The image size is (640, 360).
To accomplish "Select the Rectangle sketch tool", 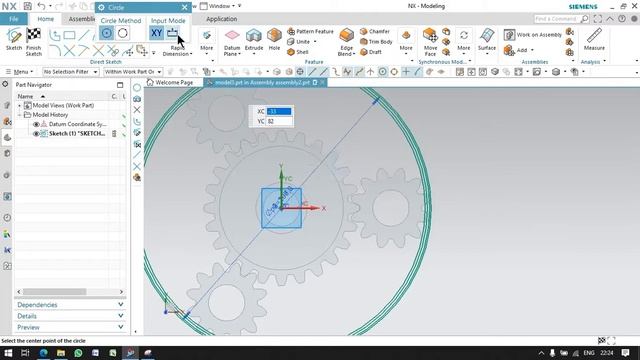I will pyautogui.click(x=69, y=35).
